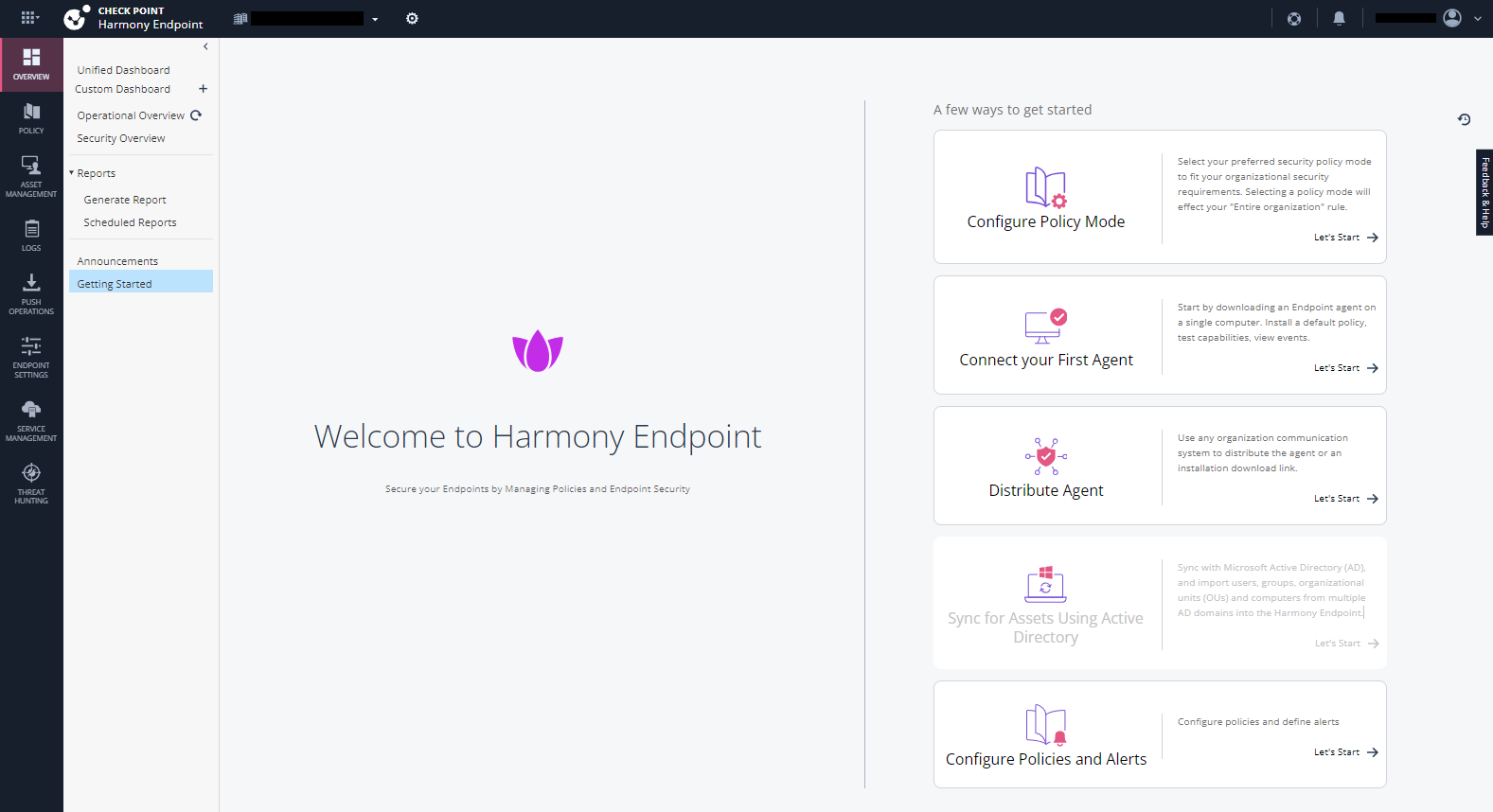Click Let's Start for Configure Policy Mode
This screenshot has width=1493, height=812.
[1346, 238]
